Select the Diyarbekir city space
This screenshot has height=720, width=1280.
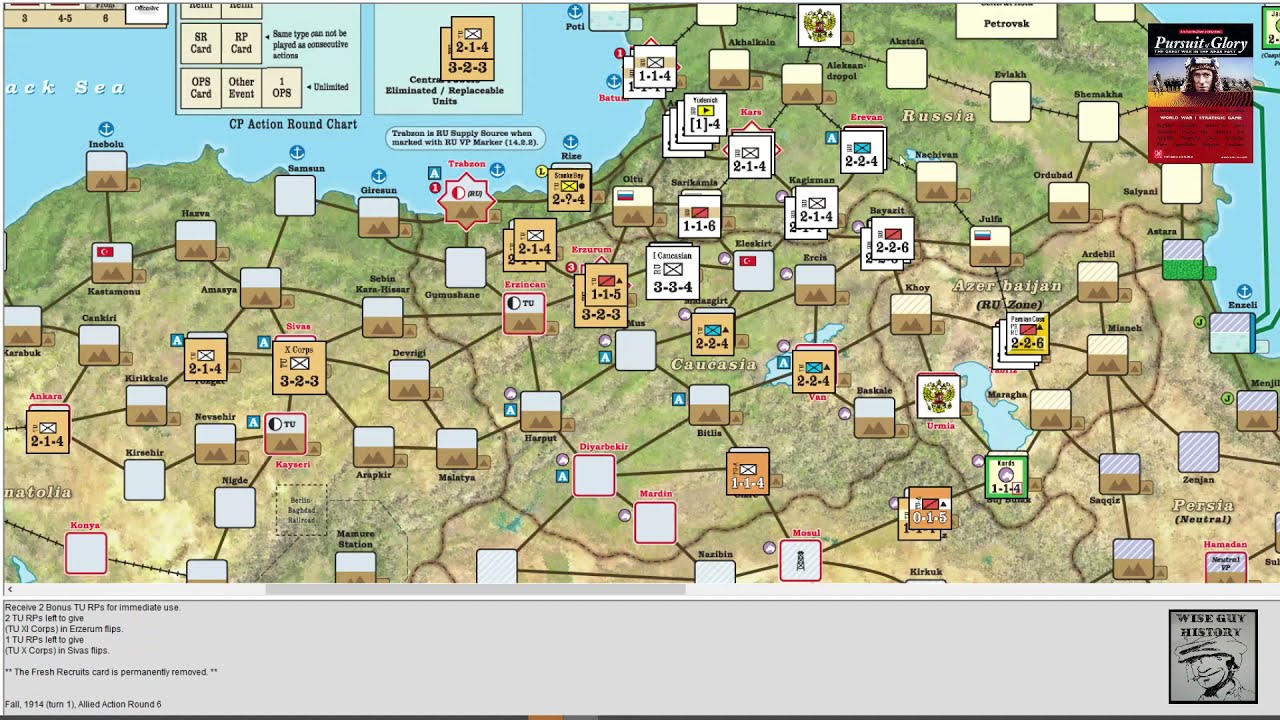tap(594, 475)
